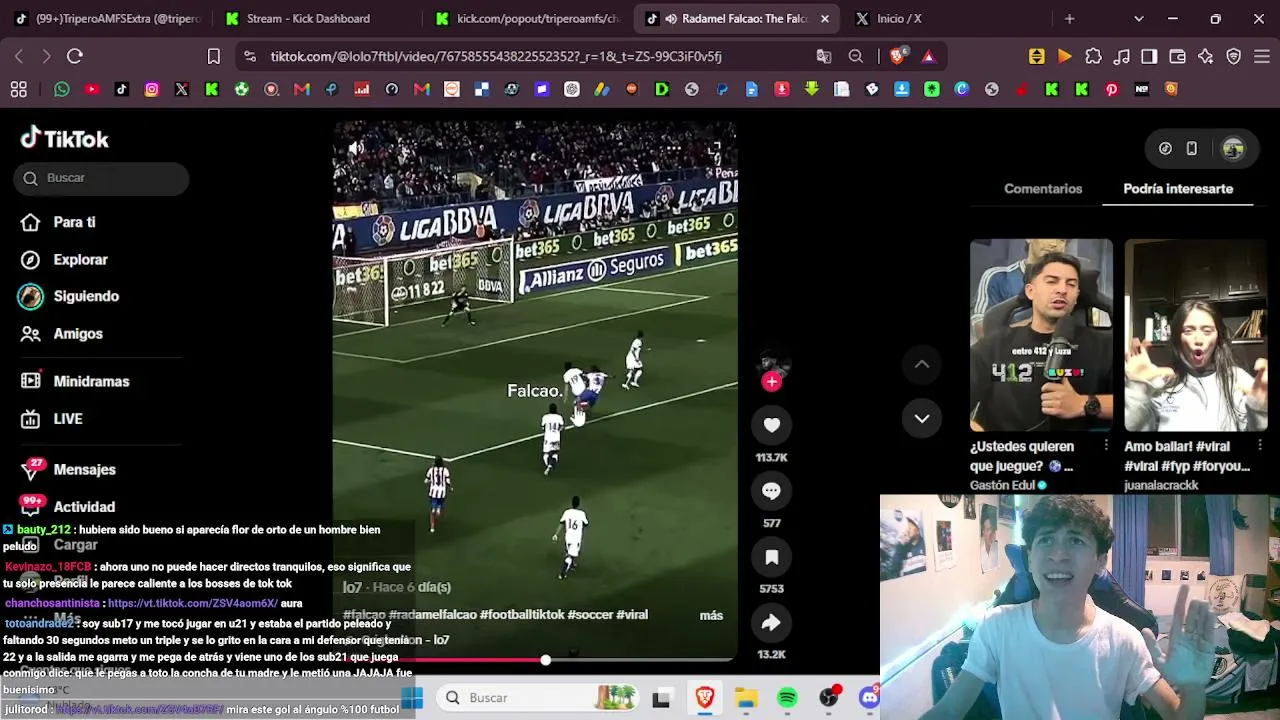The image size is (1280, 720).
Task: Follow the creator with the red plus button
Action: click(771, 381)
